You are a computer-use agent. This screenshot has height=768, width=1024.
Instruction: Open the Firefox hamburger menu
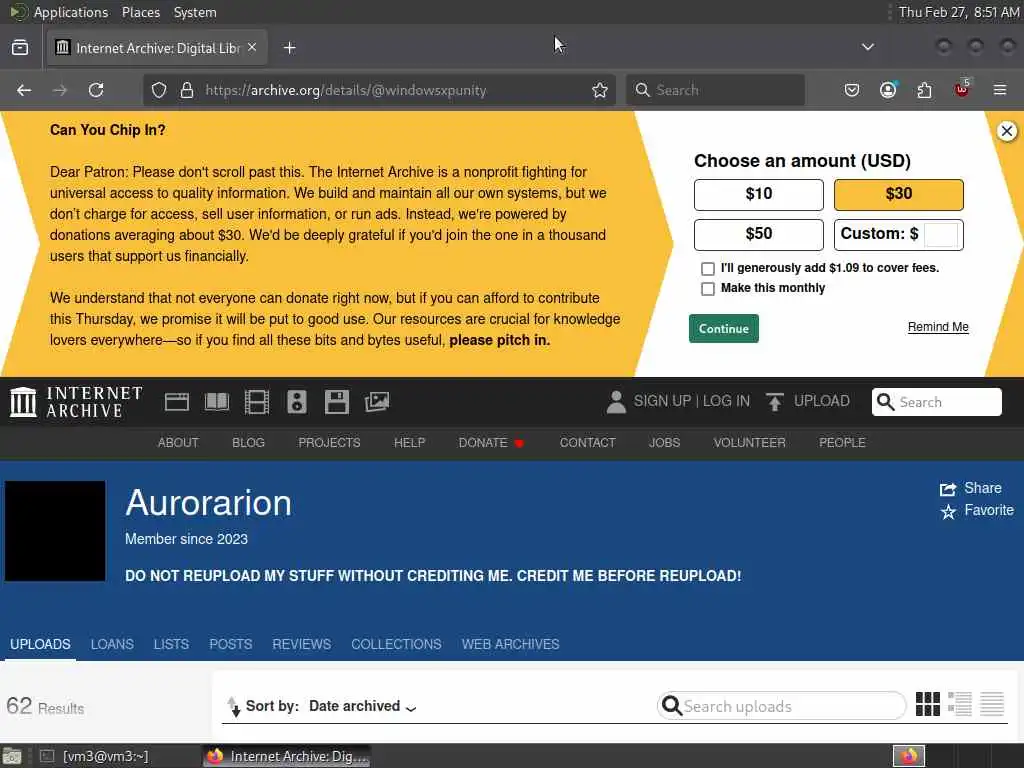(x=1000, y=90)
